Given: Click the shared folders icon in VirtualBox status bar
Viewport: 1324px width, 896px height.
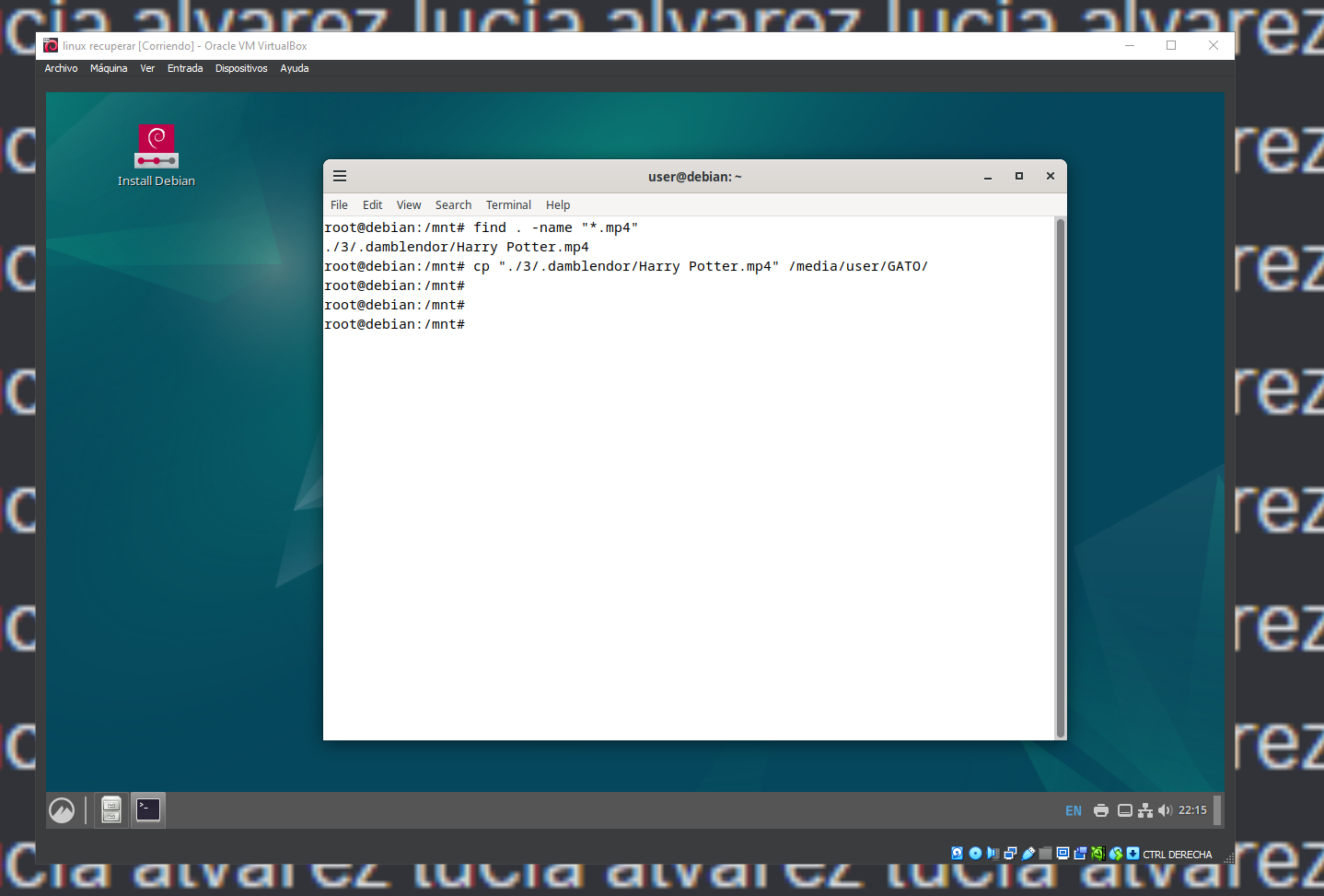Looking at the screenshot, I should coord(1045,854).
